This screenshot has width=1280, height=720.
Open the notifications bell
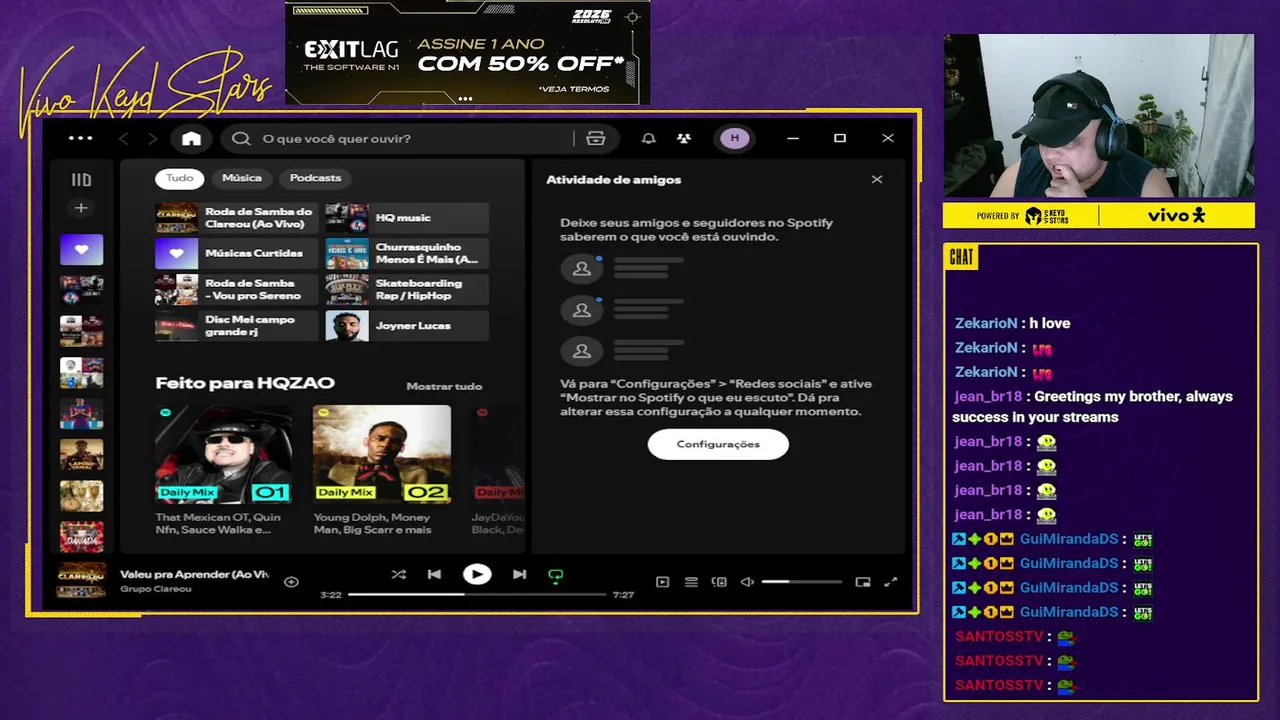click(x=648, y=138)
